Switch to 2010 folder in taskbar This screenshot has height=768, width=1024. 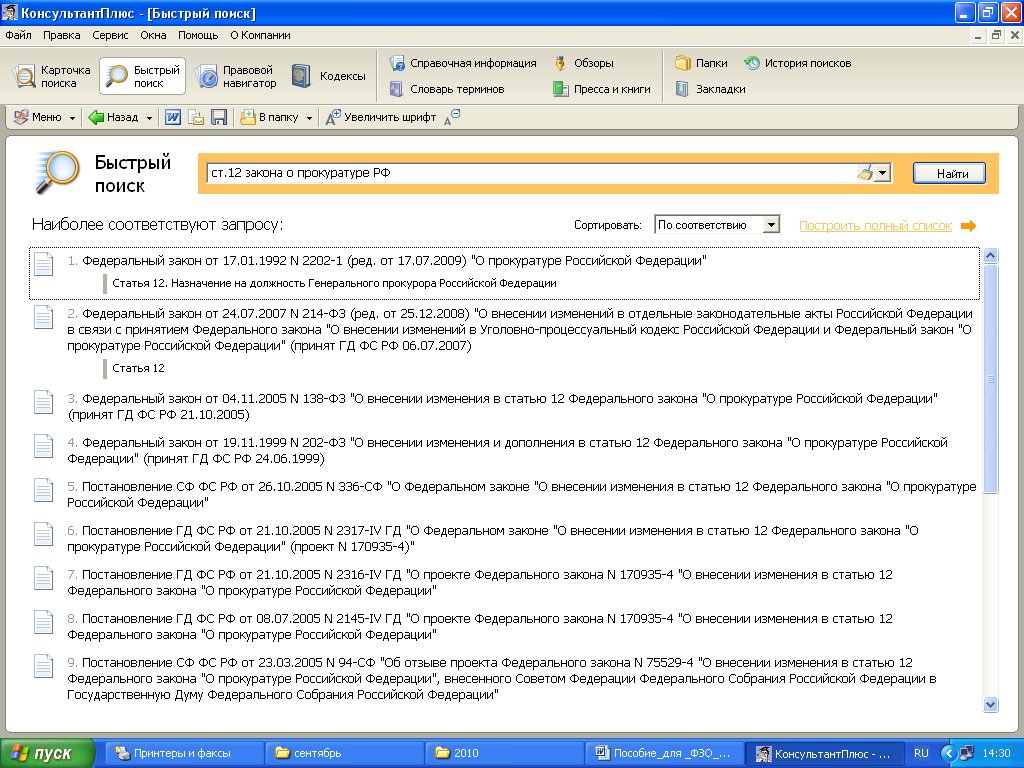click(x=504, y=754)
